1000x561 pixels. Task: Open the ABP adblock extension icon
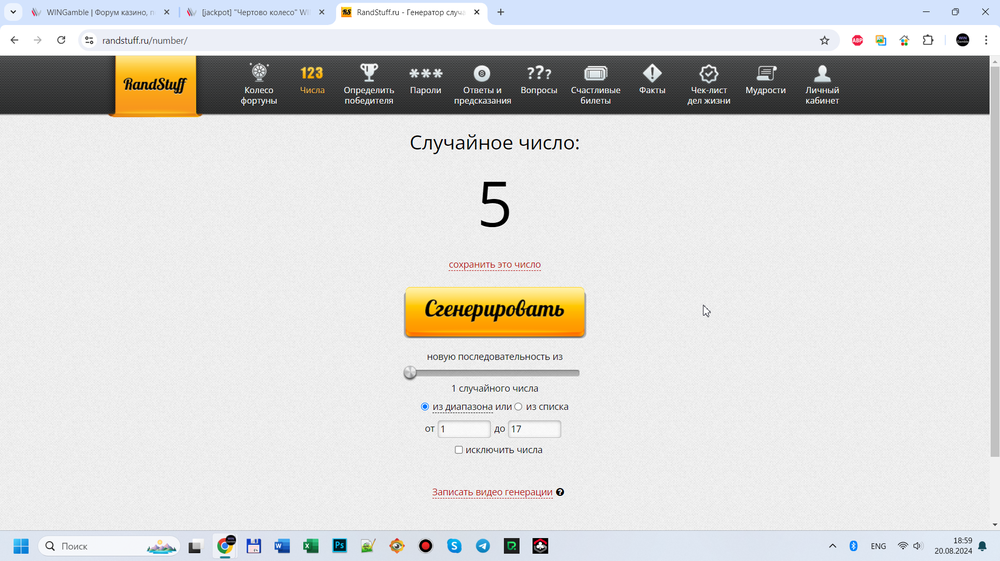(x=857, y=40)
